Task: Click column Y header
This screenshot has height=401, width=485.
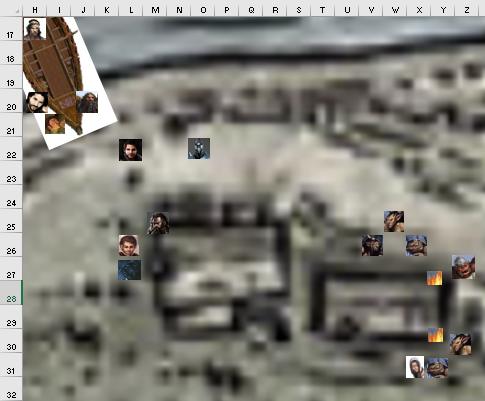Action: tap(443, 10)
